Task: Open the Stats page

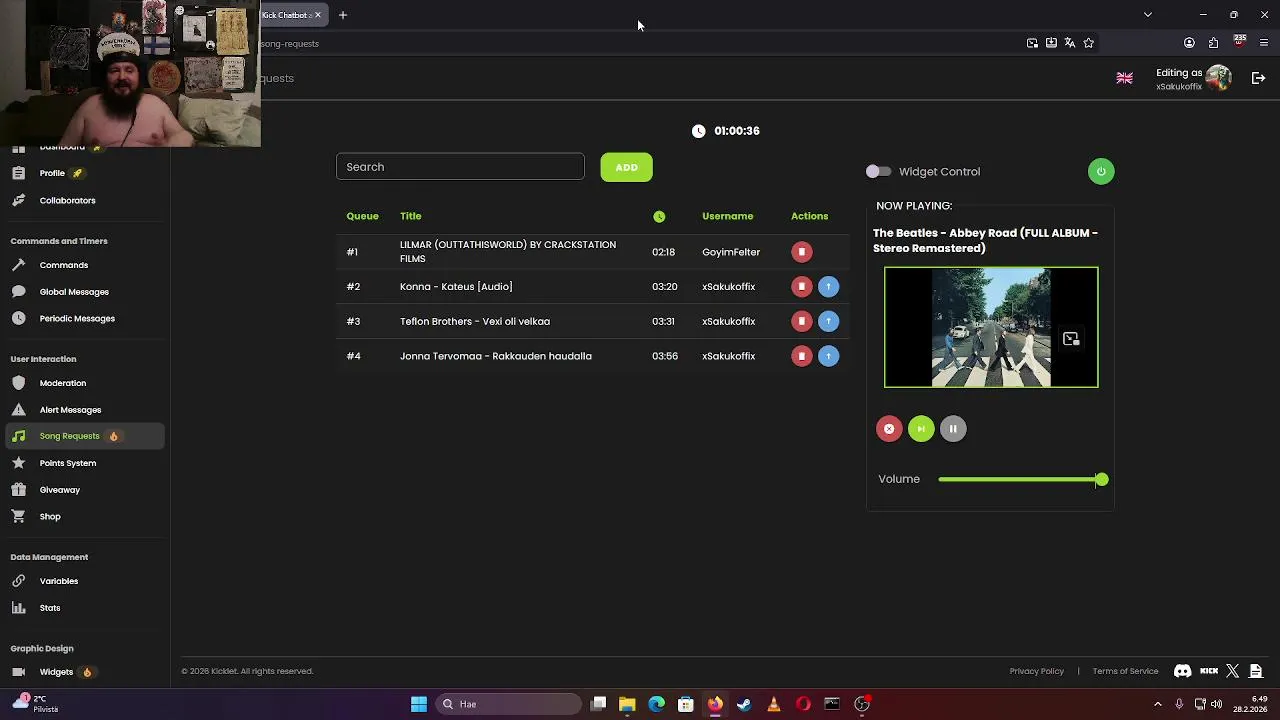Action: pos(49,608)
